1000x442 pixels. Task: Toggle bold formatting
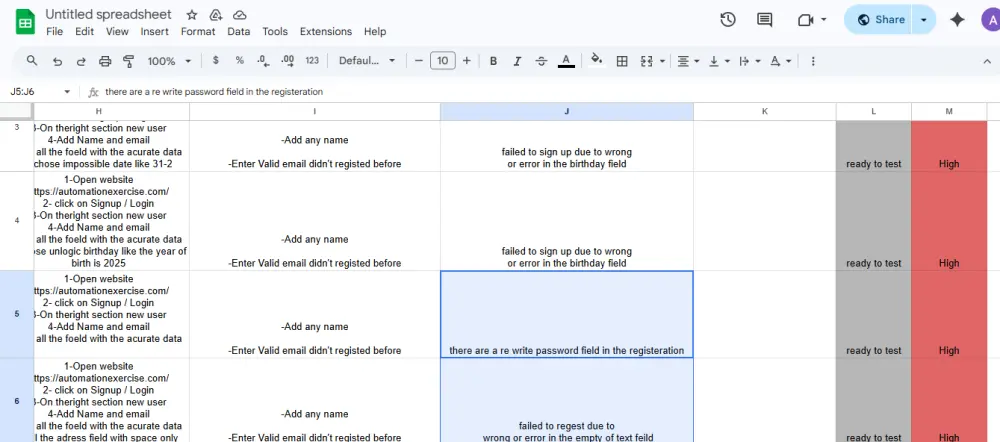point(493,61)
